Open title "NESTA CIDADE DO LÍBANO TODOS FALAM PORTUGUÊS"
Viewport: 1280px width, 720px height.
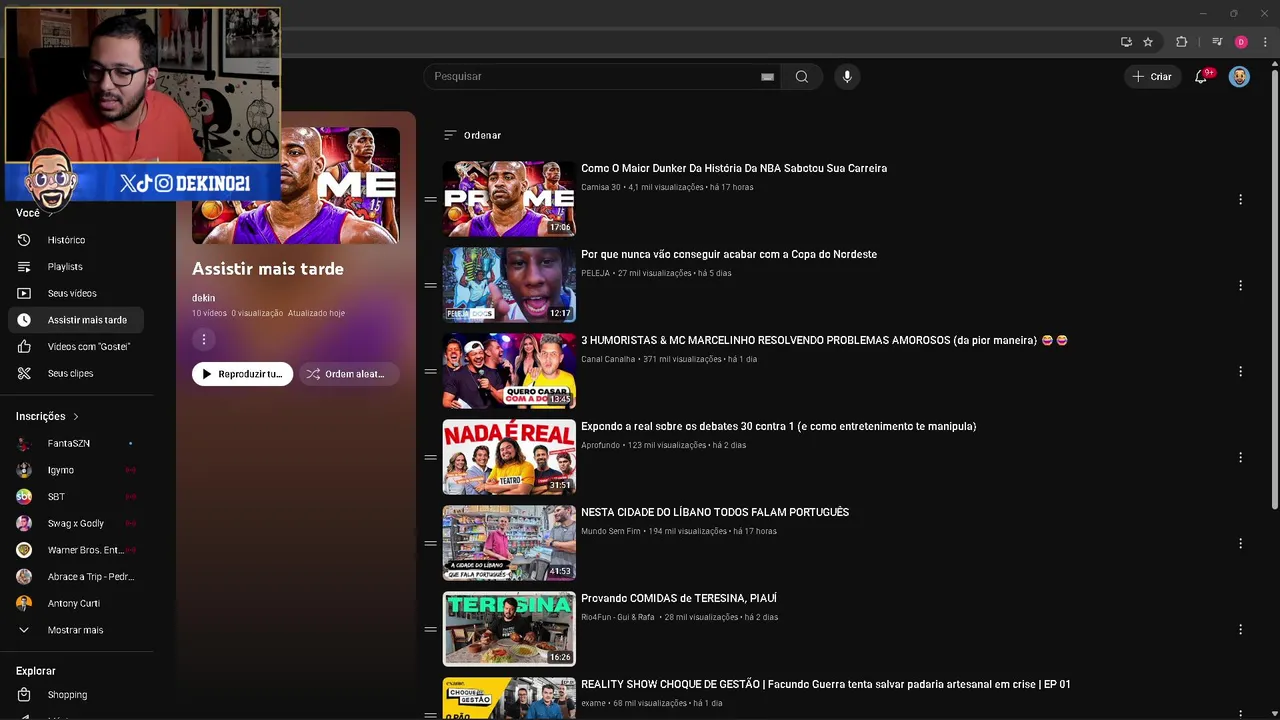click(x=715, y=512)
